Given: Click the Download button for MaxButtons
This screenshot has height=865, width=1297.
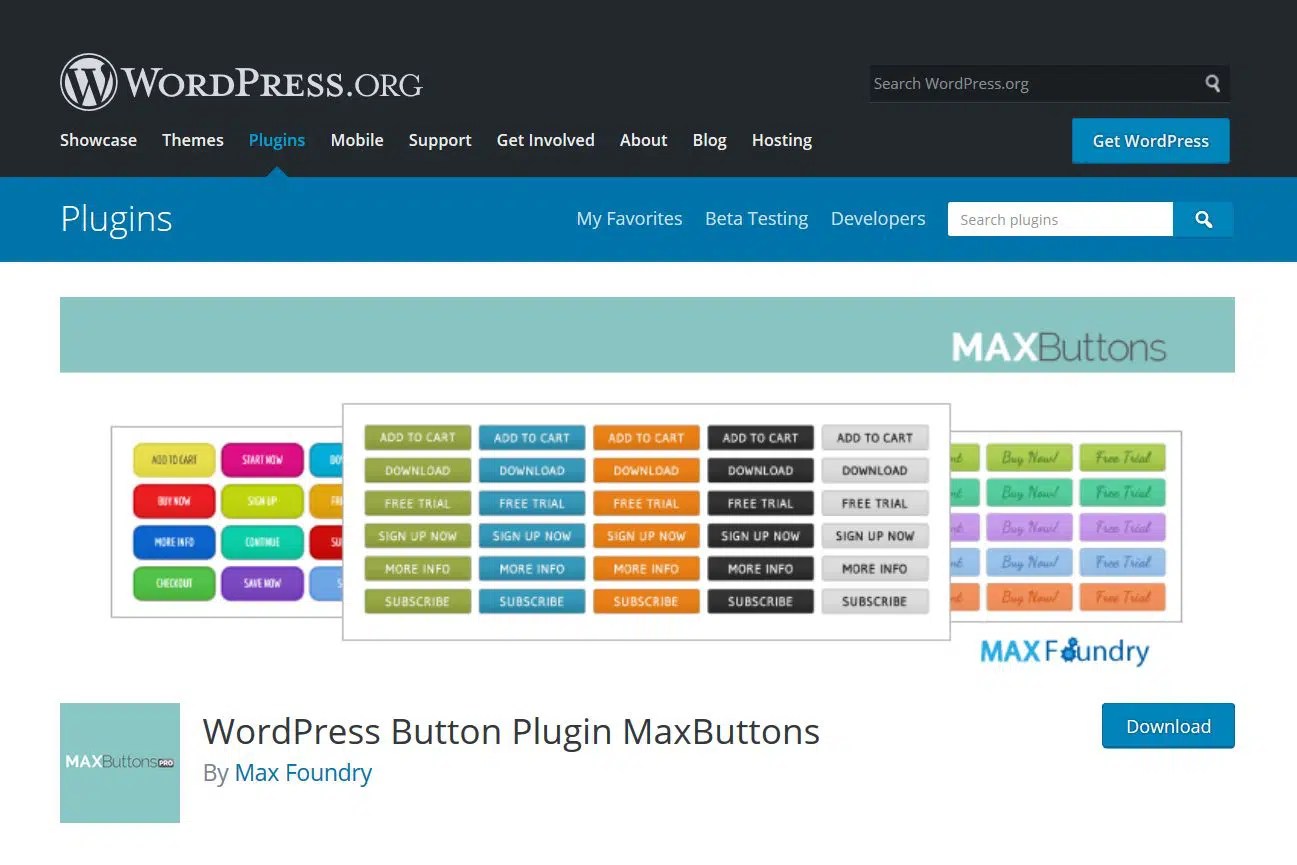Looking at the screenshot, I should [x=1167, y=726].
